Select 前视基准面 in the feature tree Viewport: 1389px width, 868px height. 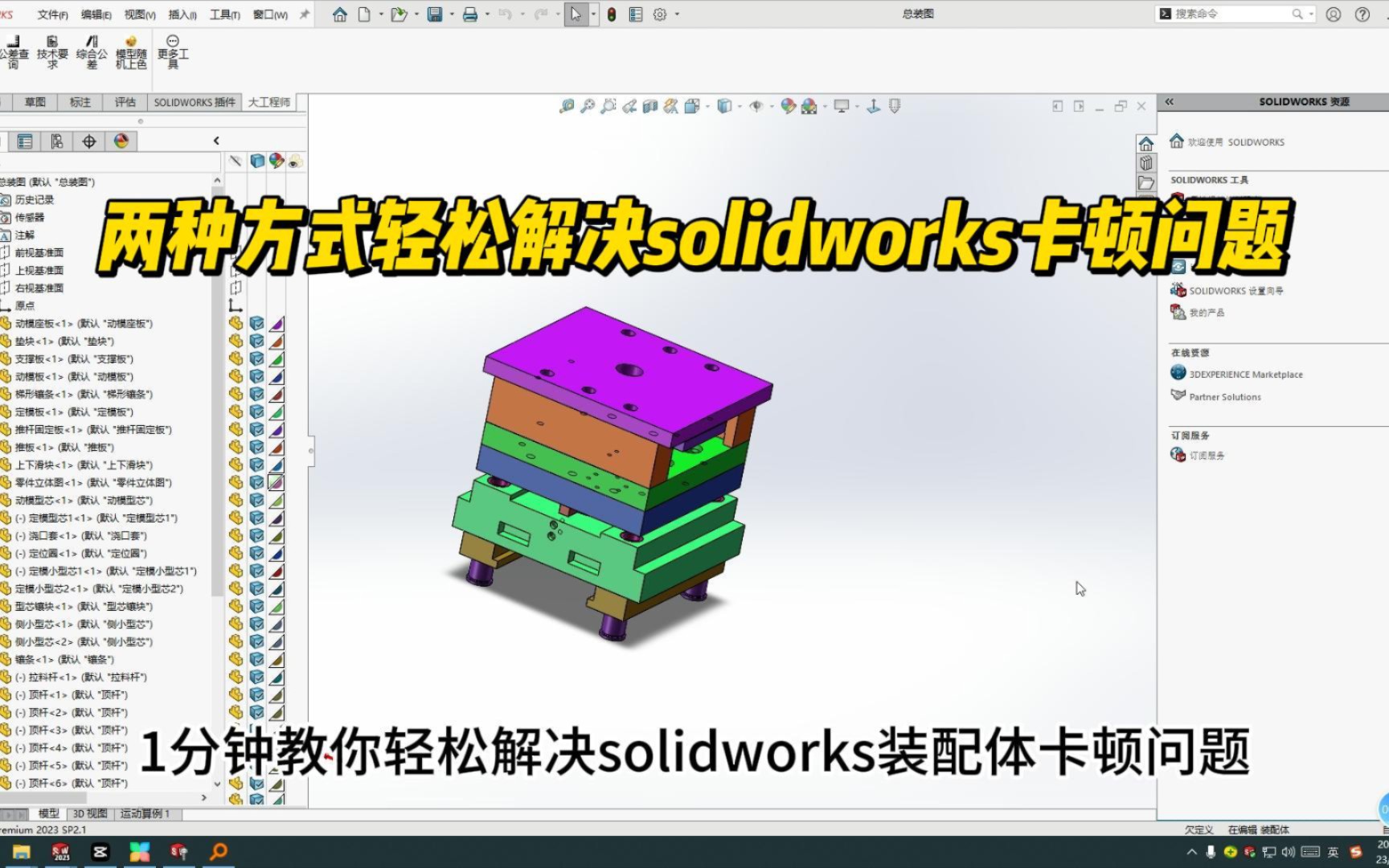coord(39,252)
